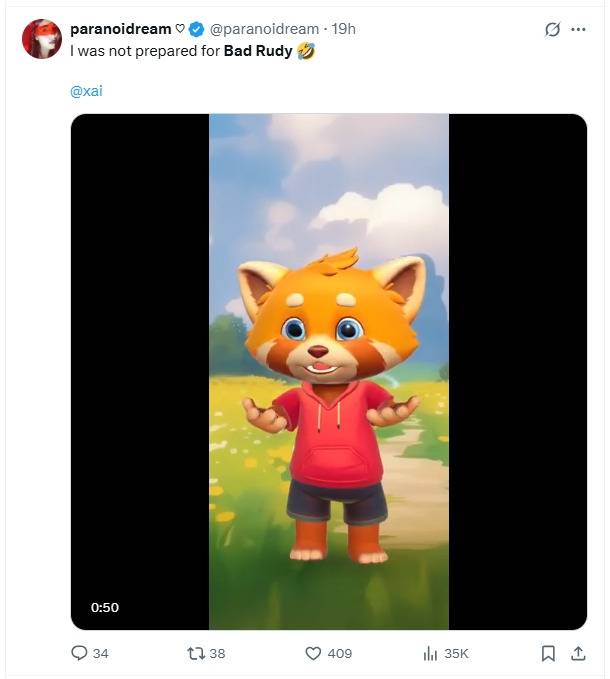Image resolution: width=610 pixels, height=679 pixels.
Task: Click the 38 reposts count
Action: 218,653
